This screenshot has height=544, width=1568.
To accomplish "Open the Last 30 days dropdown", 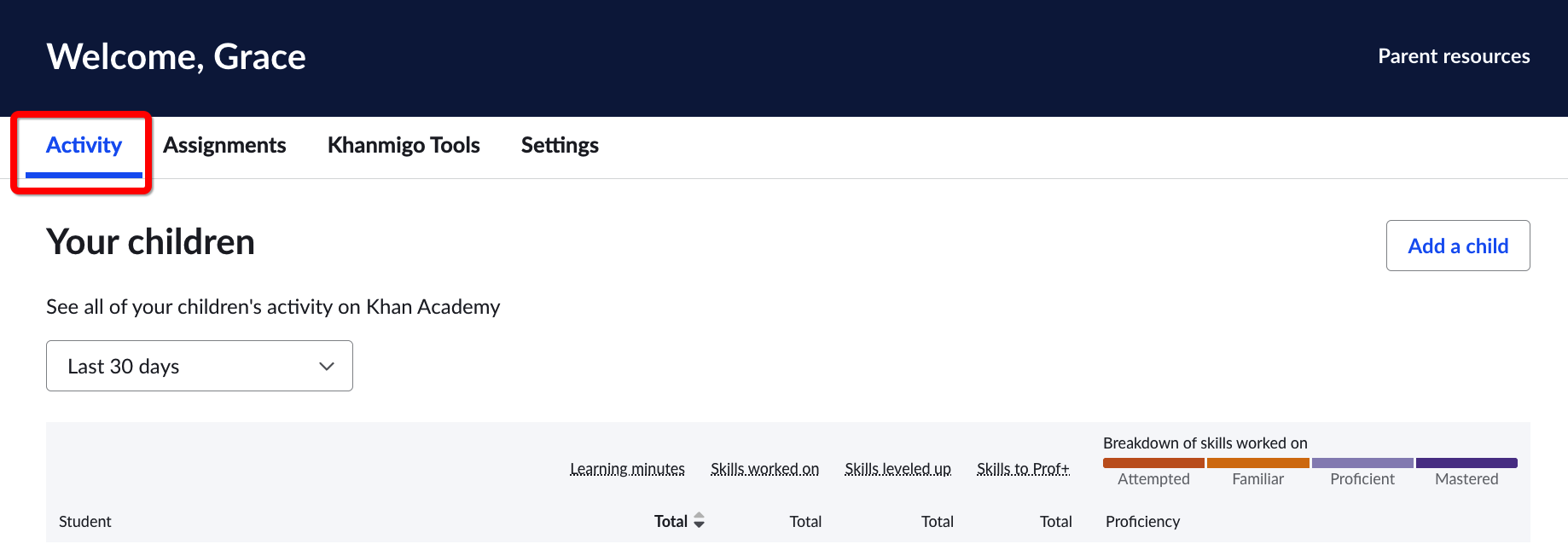I will [x=200, y=366].
